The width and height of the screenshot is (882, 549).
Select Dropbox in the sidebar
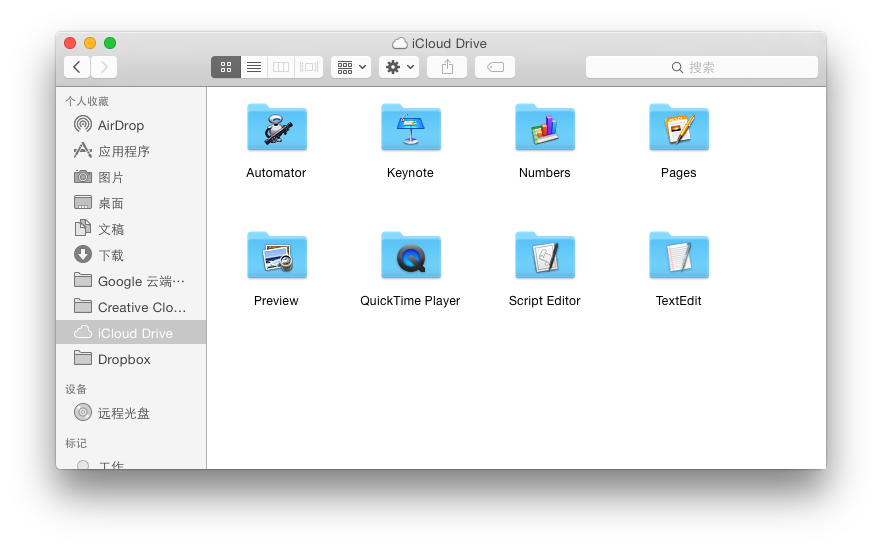tap(124, 359)
